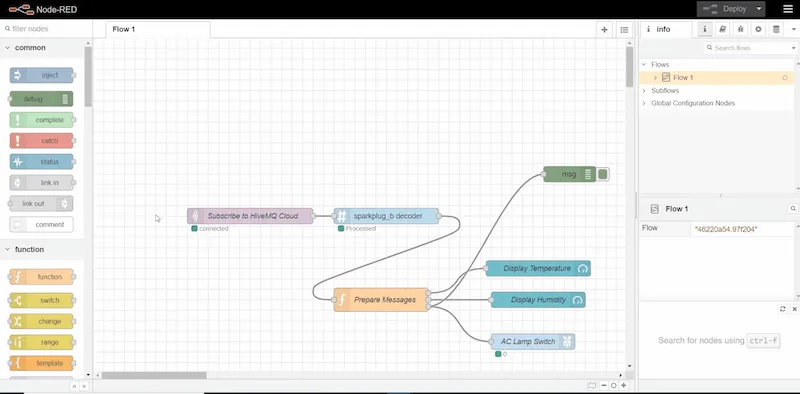Open configuration nodes gear icon
800x394 pixels.
click(x=758, y=29)
